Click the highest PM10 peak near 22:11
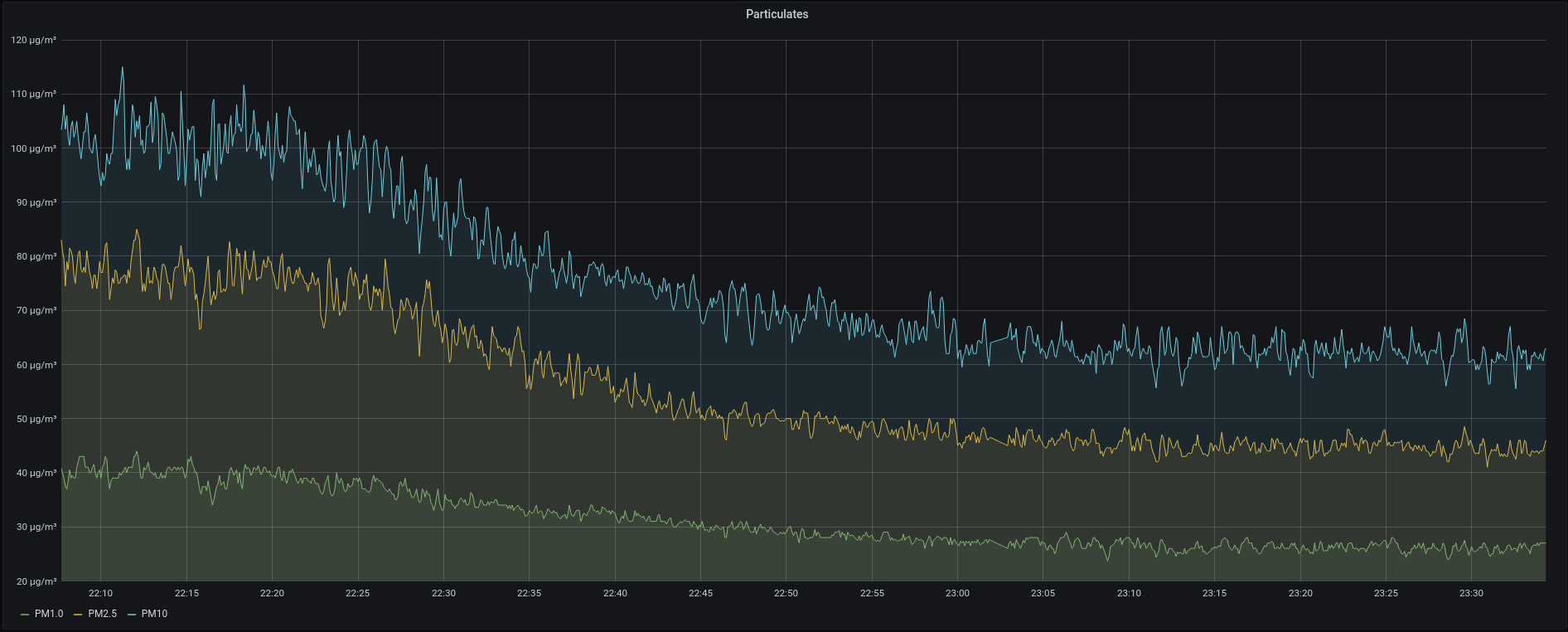 click(x=123, y=68)
